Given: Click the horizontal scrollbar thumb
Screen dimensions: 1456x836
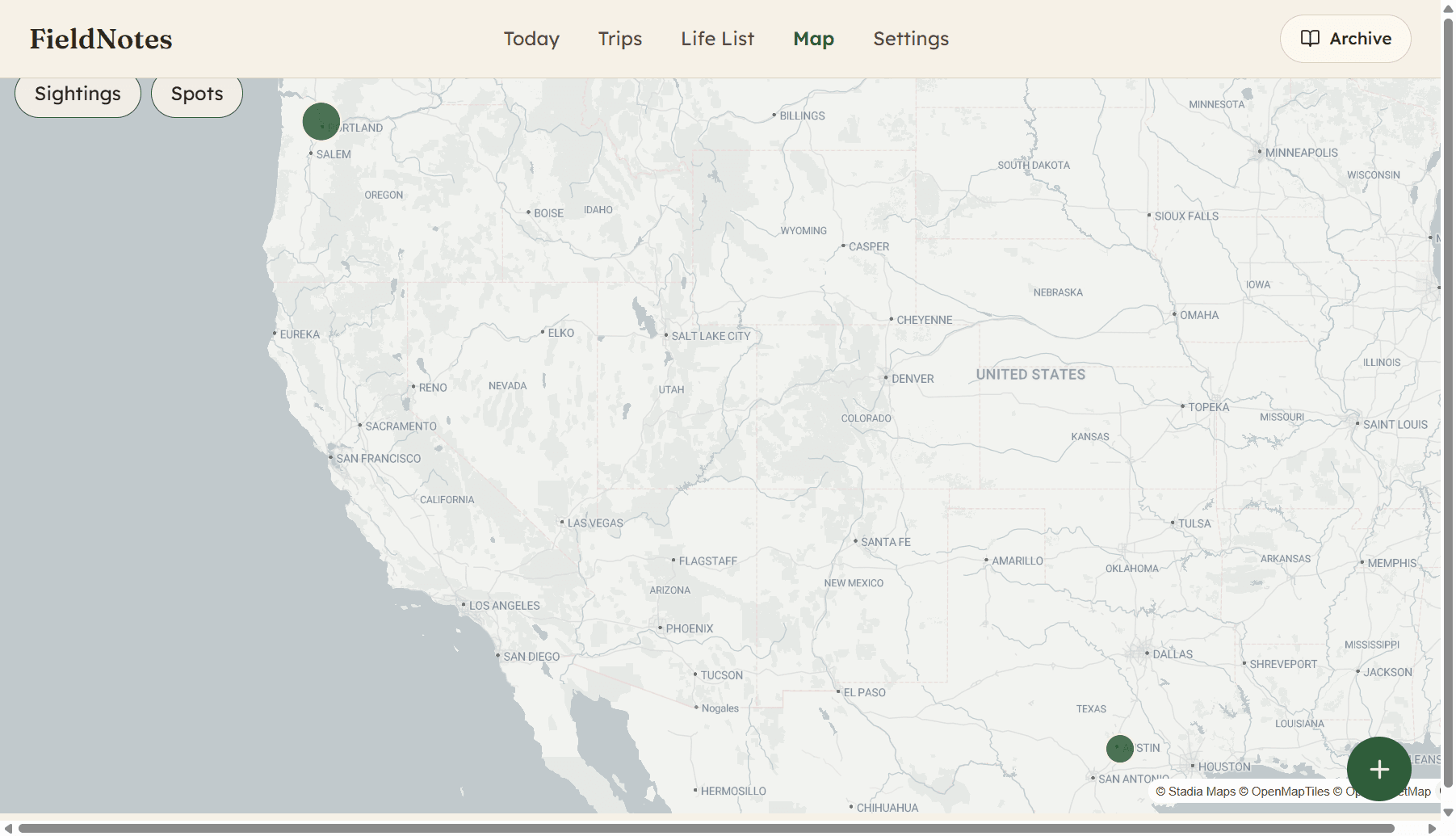Looking at the screenshot, I should [x=707, y=828].
